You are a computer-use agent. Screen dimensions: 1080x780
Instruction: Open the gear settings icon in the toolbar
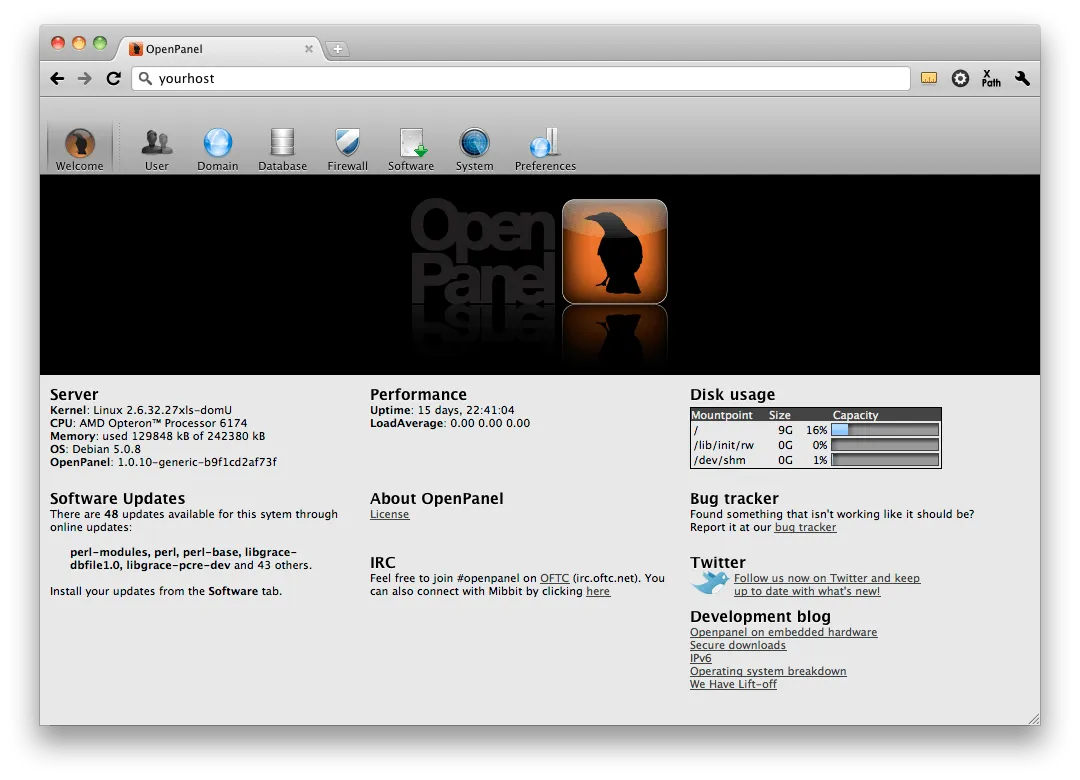pyautogui.click(x=960, y=78)
